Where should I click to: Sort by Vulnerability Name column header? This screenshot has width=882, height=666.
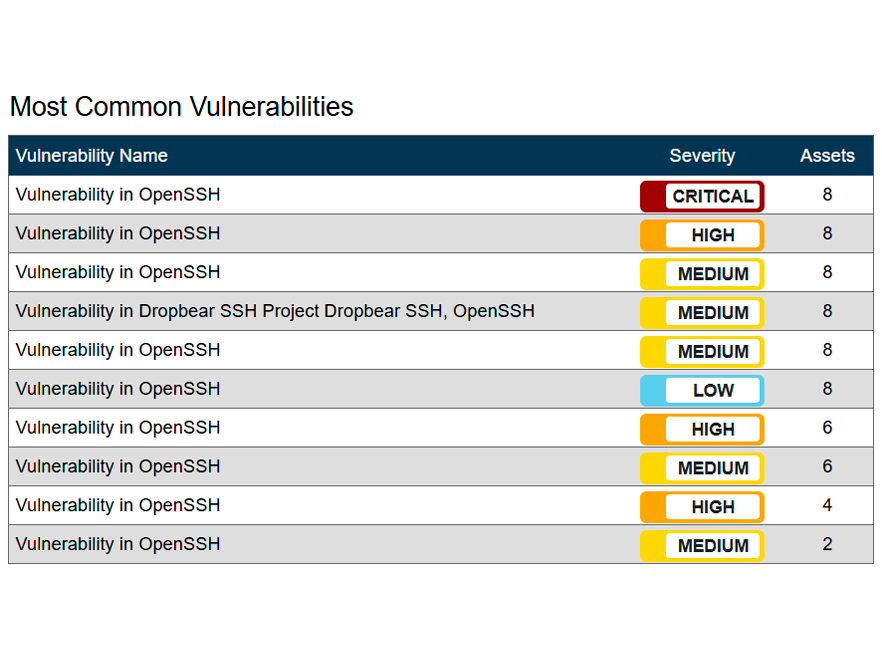(x=92, y=156)
